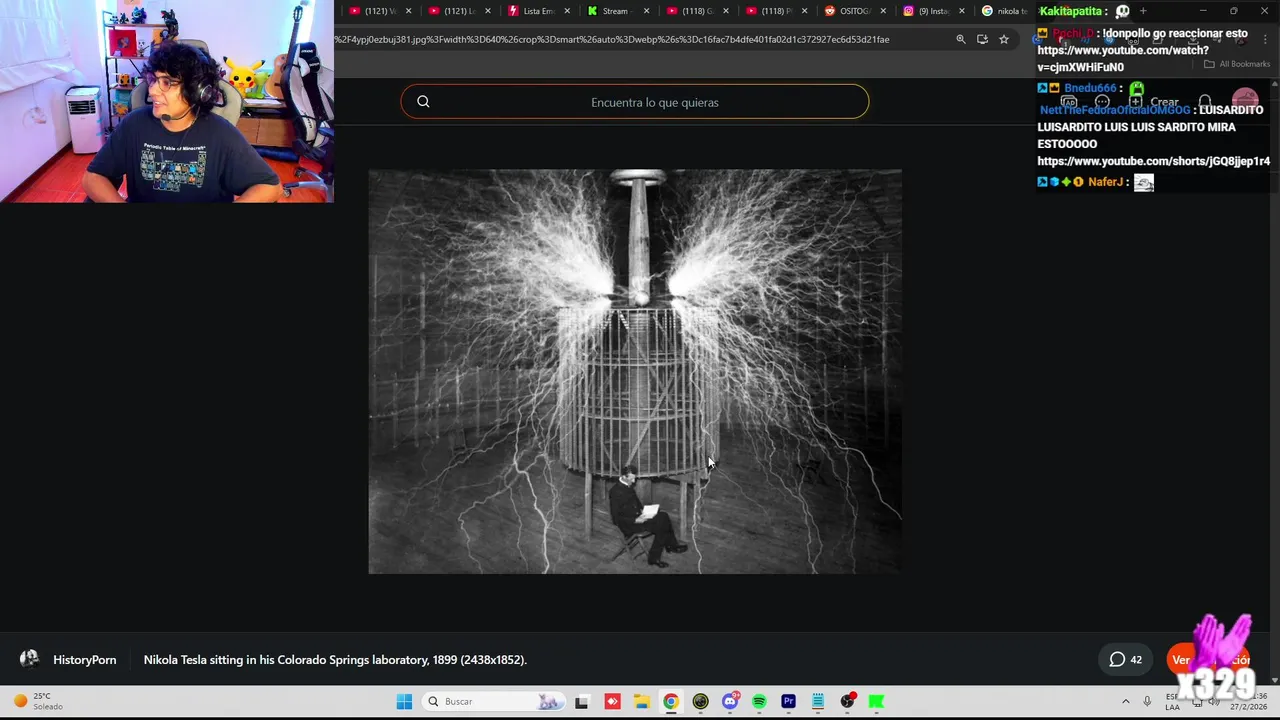Open the 42 comments button
Screen dimensions: 1280x720
point(1125,659)
